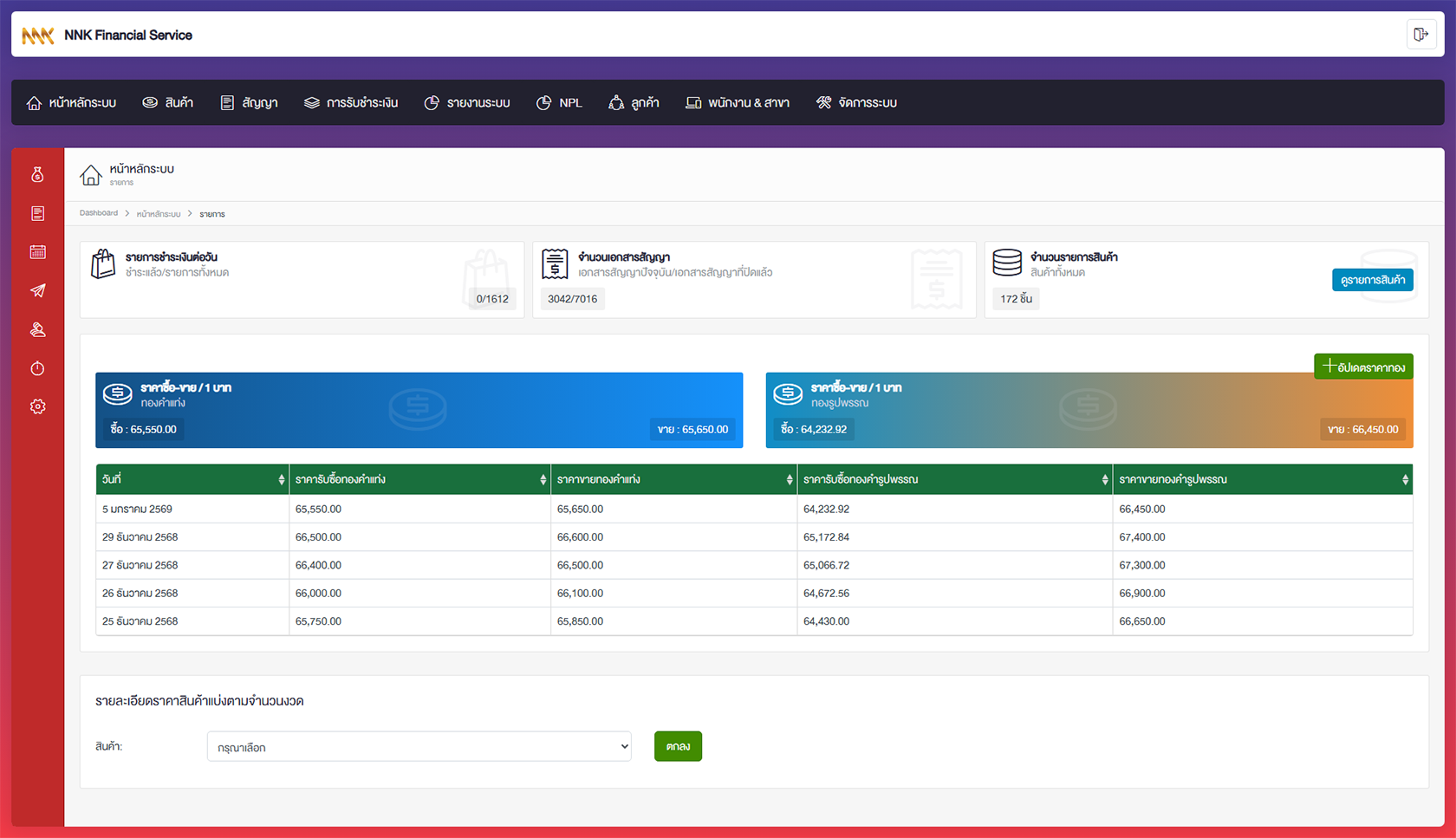The image size is (1456, 838).
Task: Open the รายงานระบบ menu
Action: tap(467, 103)
